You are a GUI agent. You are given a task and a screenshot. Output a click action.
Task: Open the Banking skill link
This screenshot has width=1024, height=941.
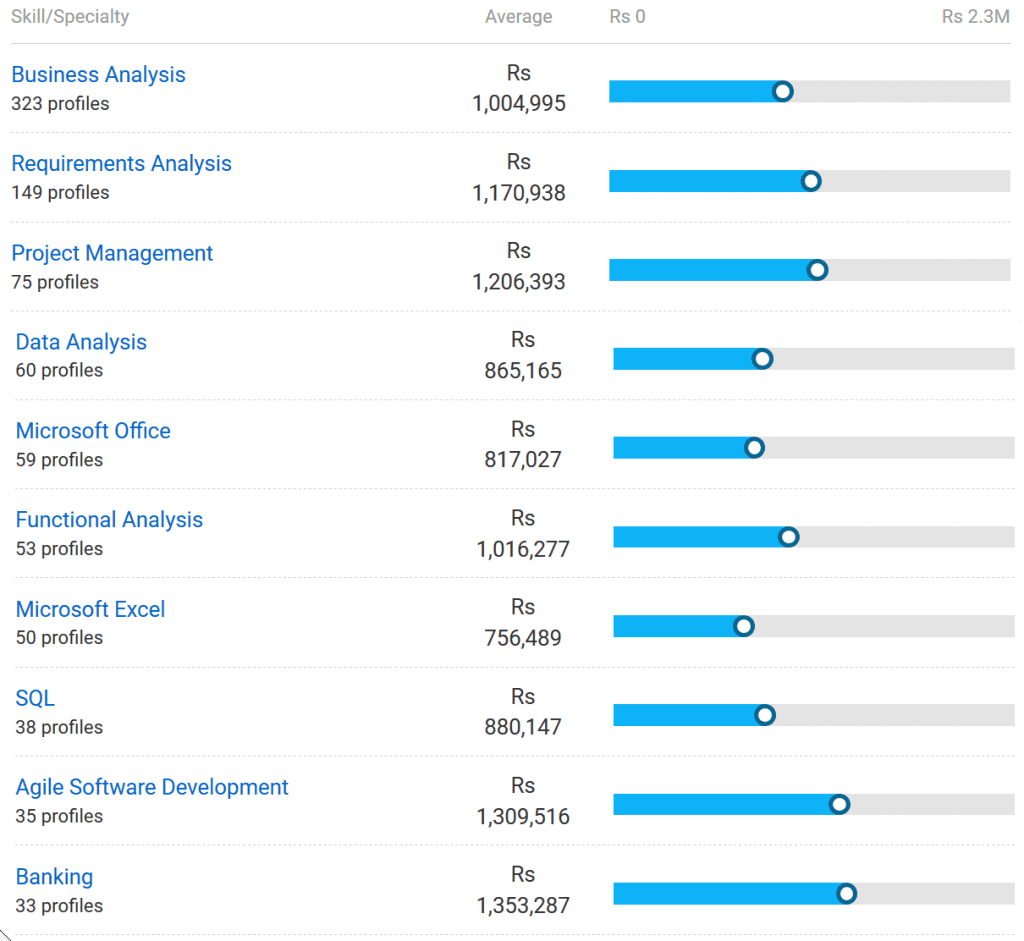coord(54,877)
